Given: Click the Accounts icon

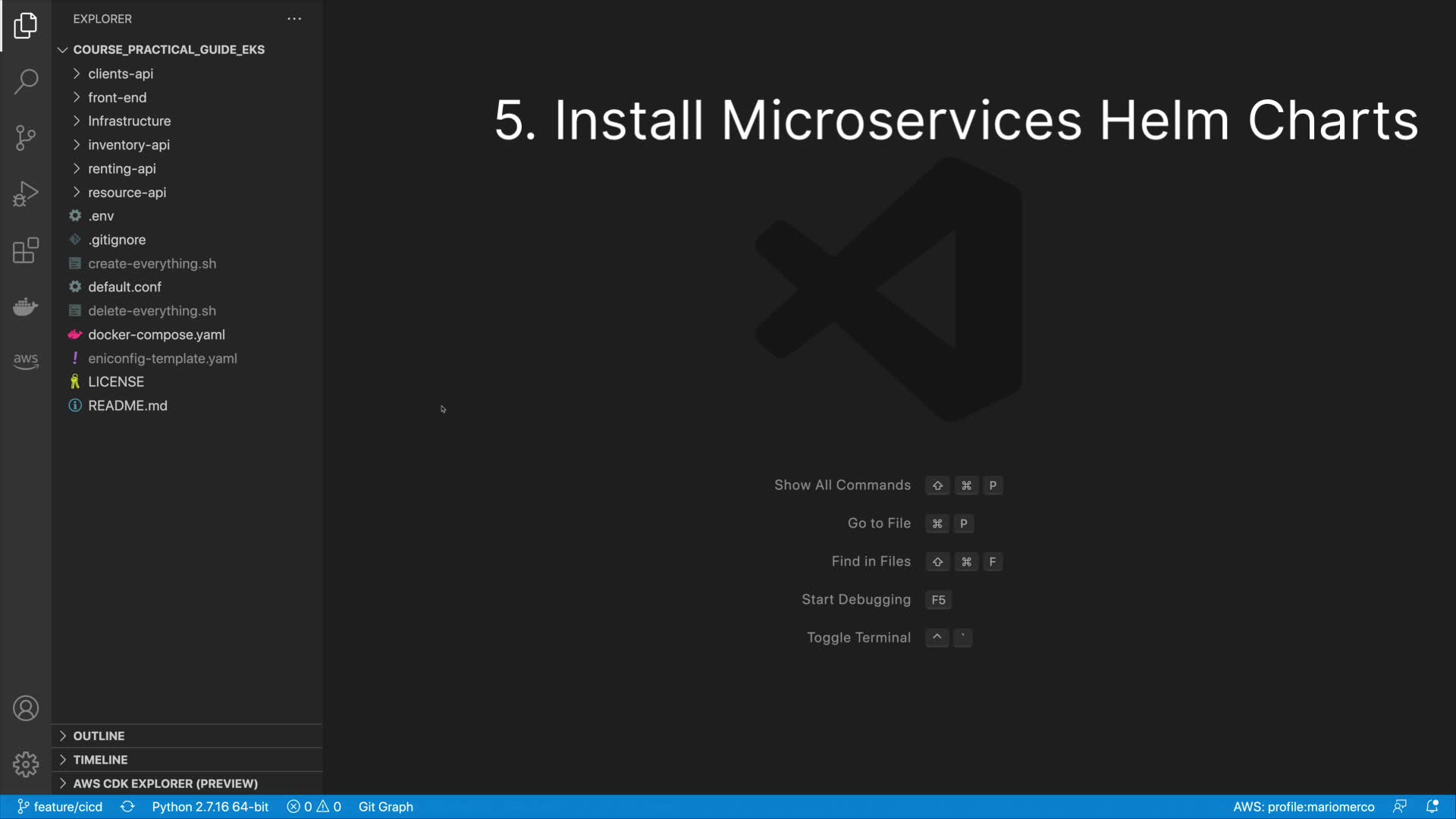Looking at the screenshot, I should click(x=26, y=708).
